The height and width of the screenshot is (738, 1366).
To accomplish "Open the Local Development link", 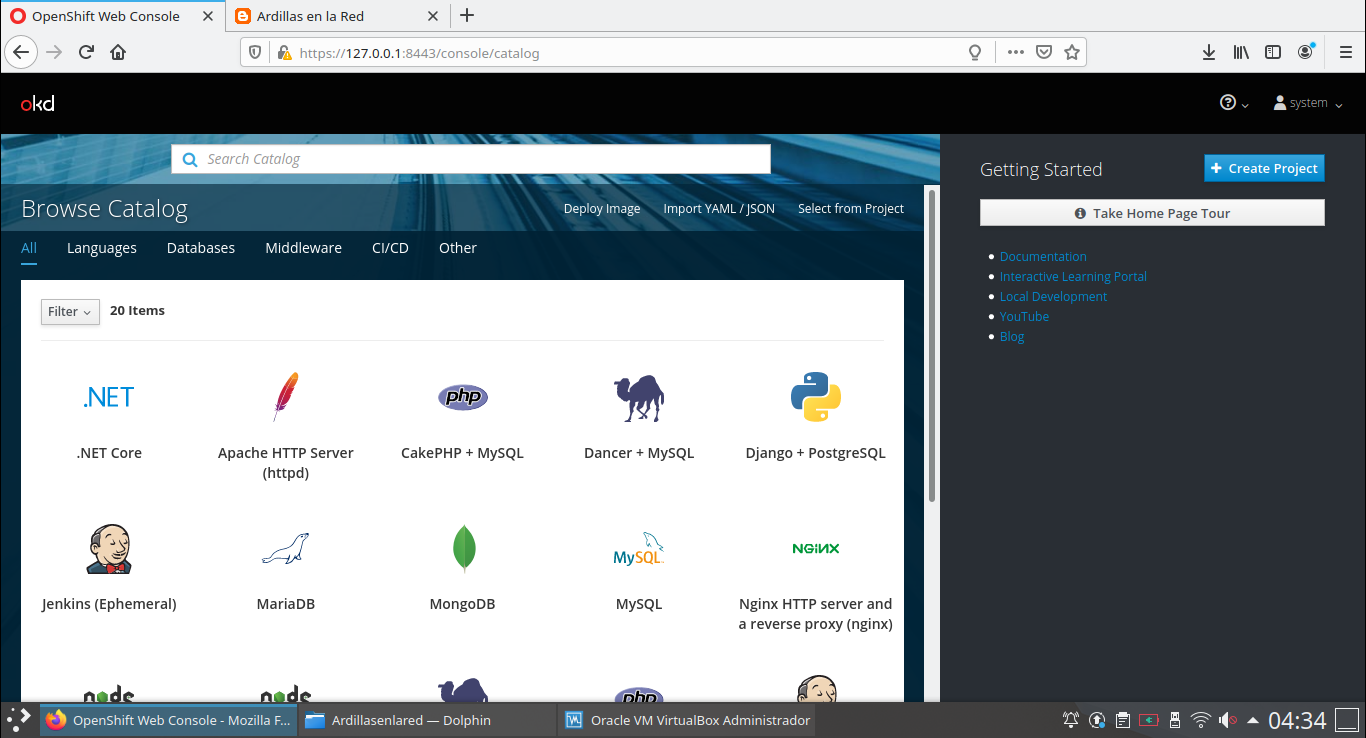I will [x=1054, y=297].
